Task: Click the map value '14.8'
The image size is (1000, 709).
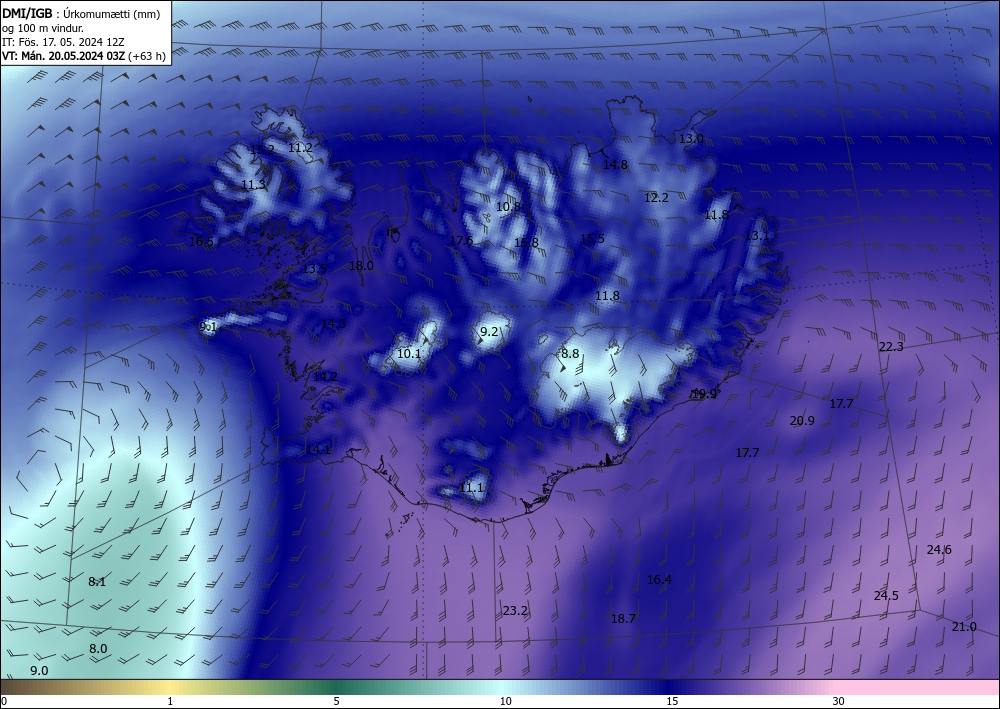Action: [615, 164]
